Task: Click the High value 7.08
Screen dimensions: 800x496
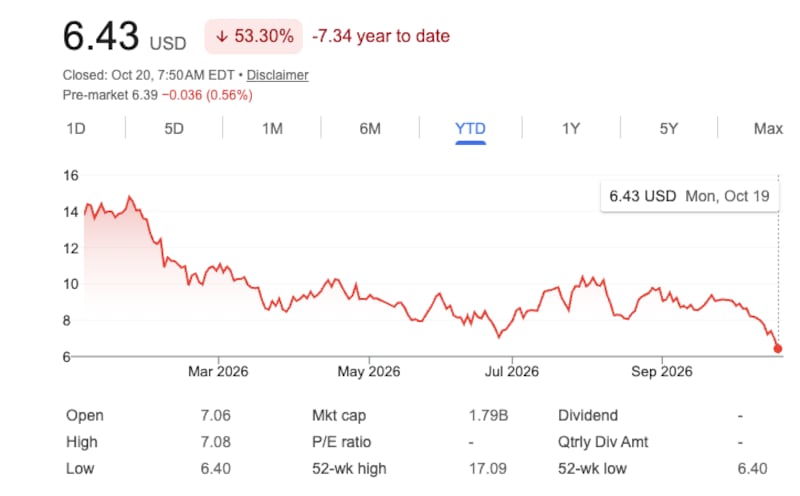Action: 215,442
